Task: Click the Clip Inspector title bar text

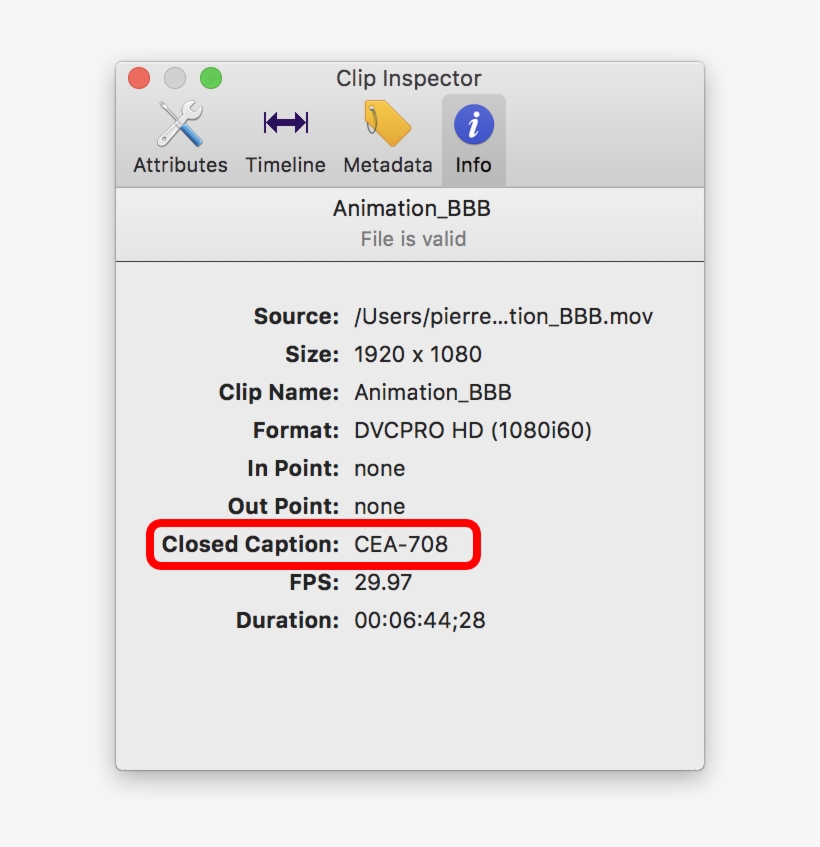Action: [408, 78]
